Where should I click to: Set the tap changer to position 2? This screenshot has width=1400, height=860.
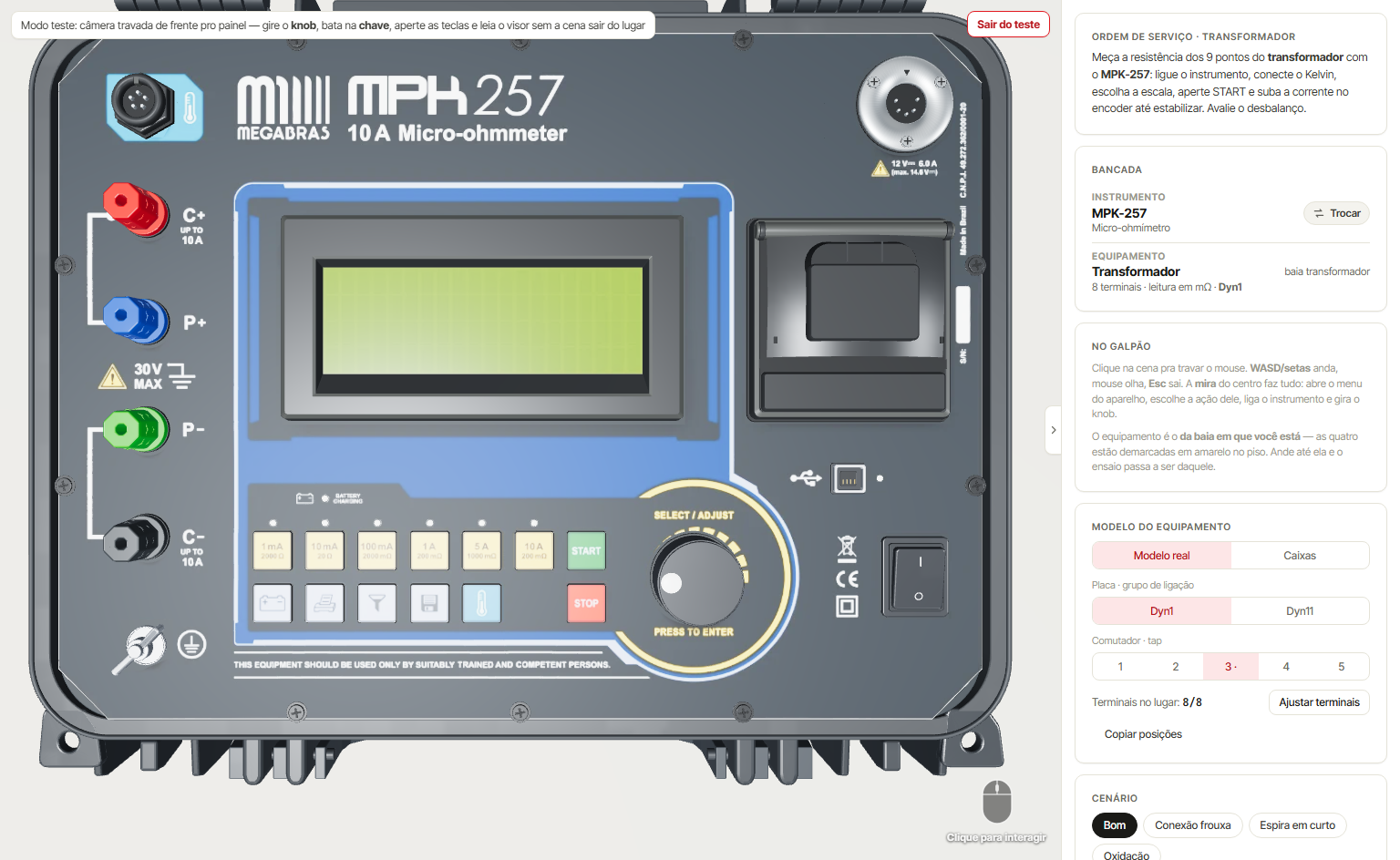click(x=1176, y=667)
